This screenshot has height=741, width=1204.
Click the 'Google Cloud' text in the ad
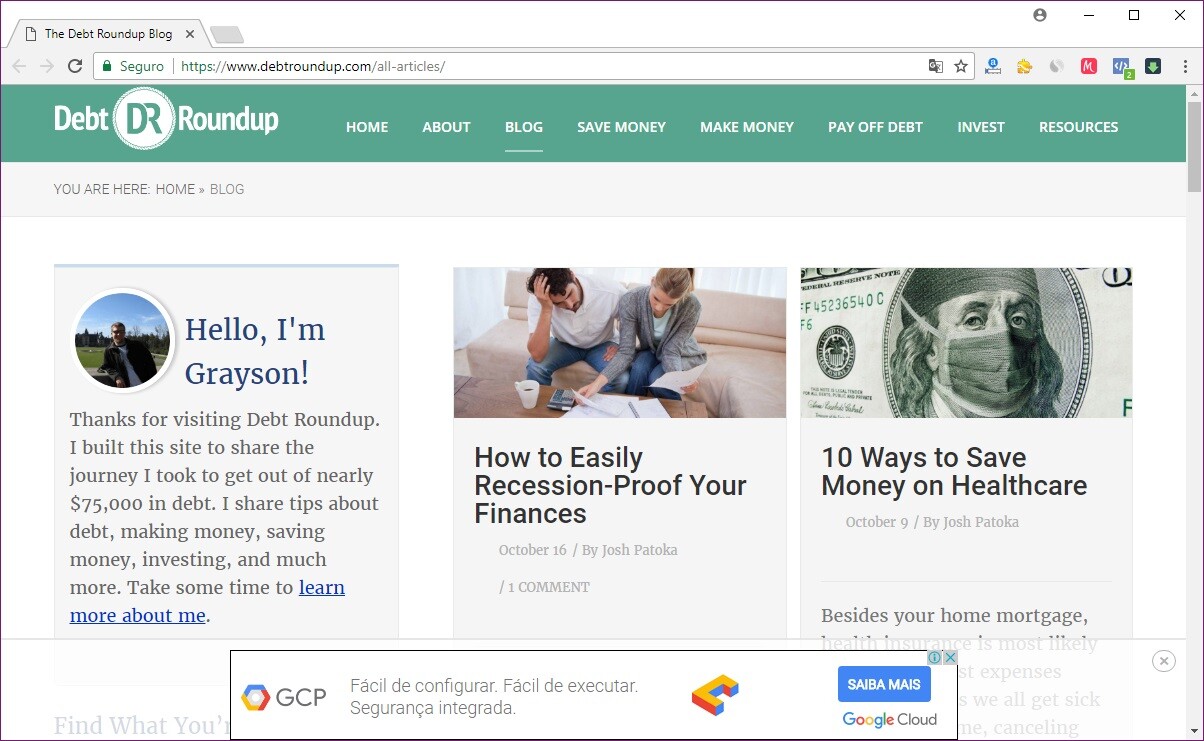pos(890,719)
